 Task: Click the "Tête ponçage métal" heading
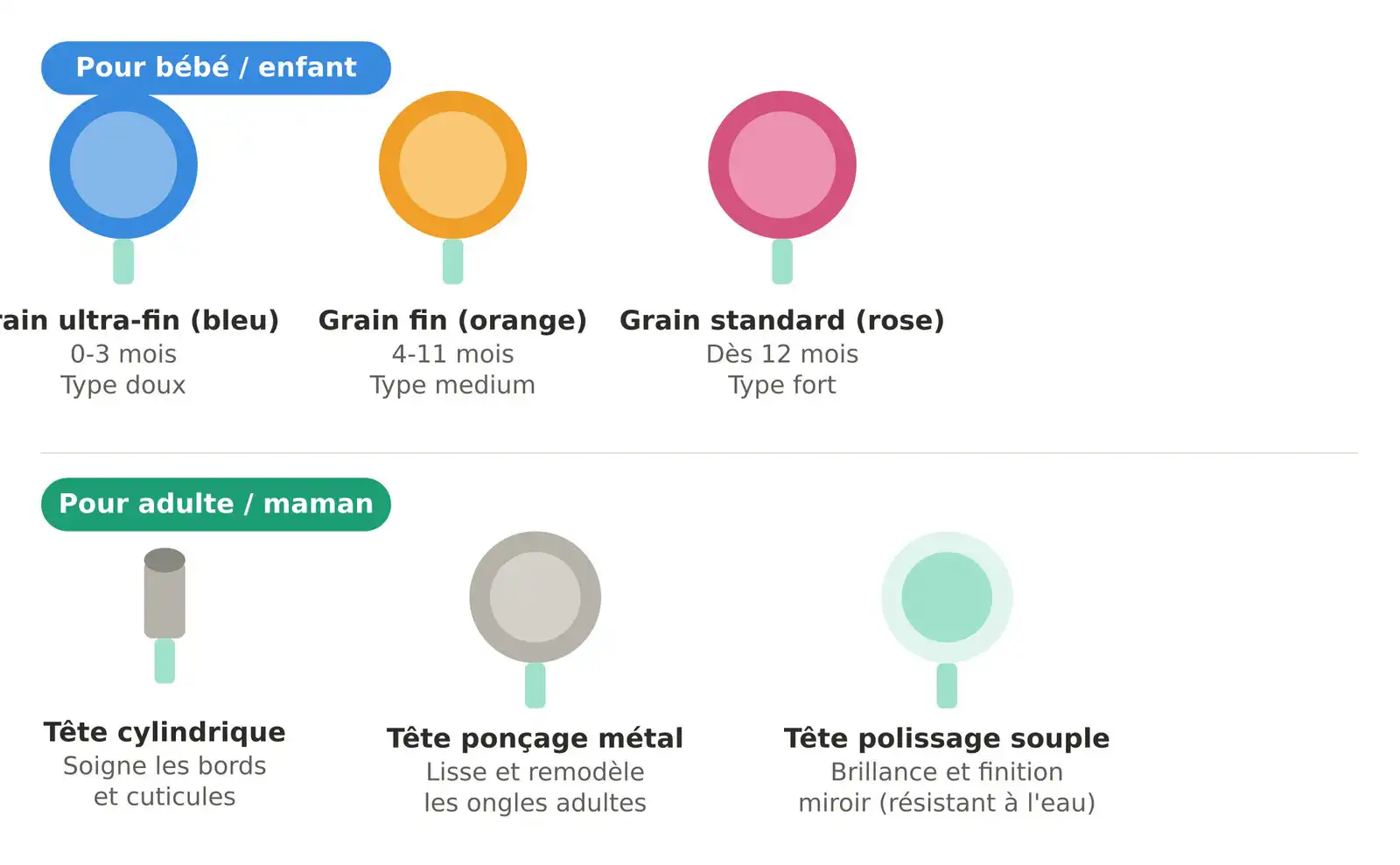click(535, 738)
